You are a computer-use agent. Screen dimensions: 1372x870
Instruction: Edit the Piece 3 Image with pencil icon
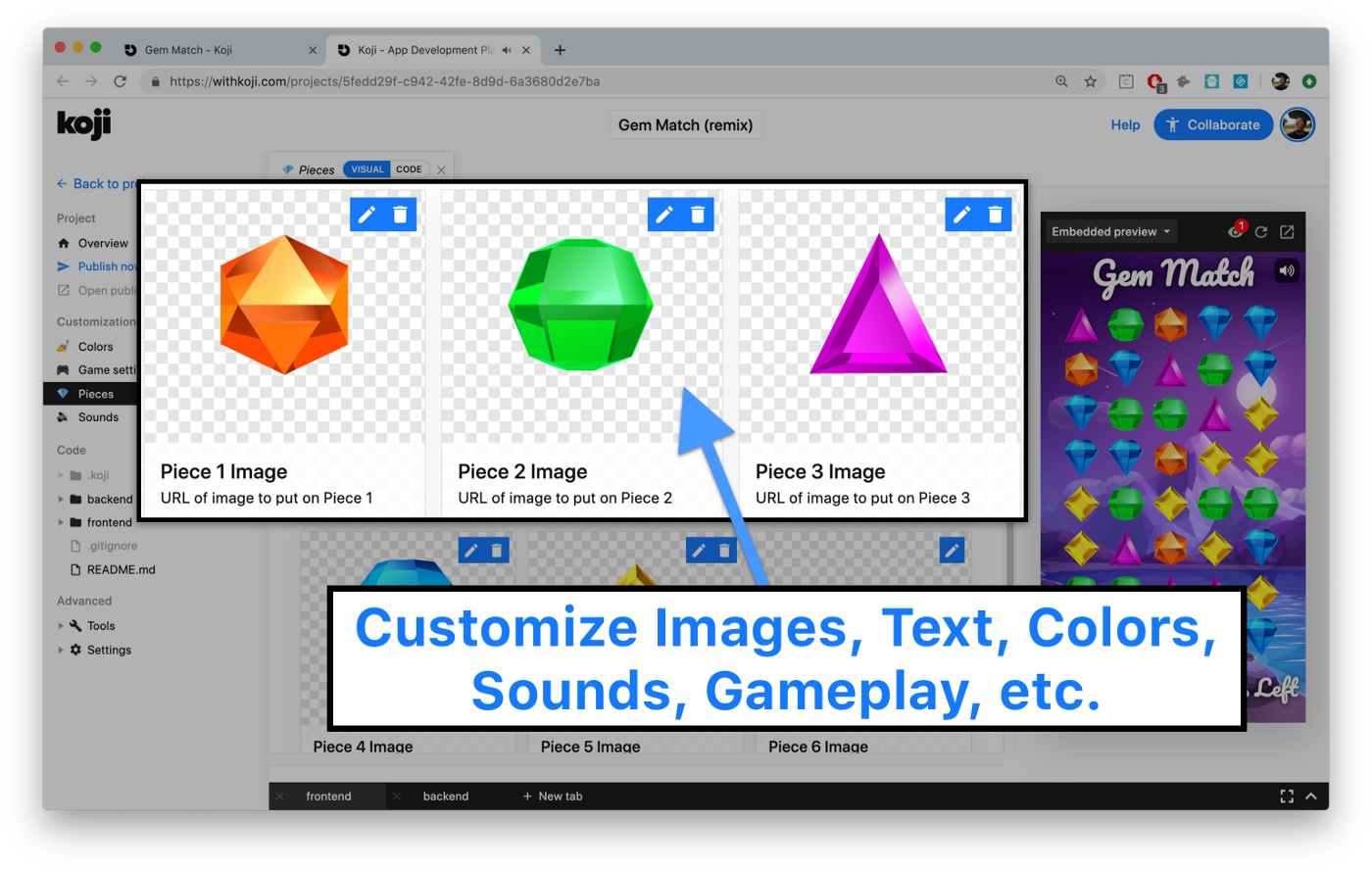(x=962, y=215)
